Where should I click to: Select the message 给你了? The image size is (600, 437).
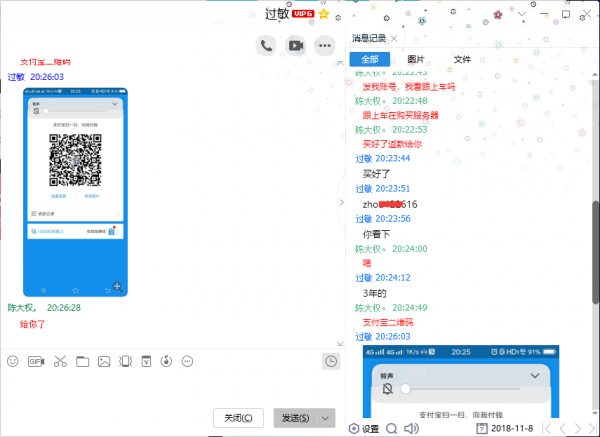(32, 324)
